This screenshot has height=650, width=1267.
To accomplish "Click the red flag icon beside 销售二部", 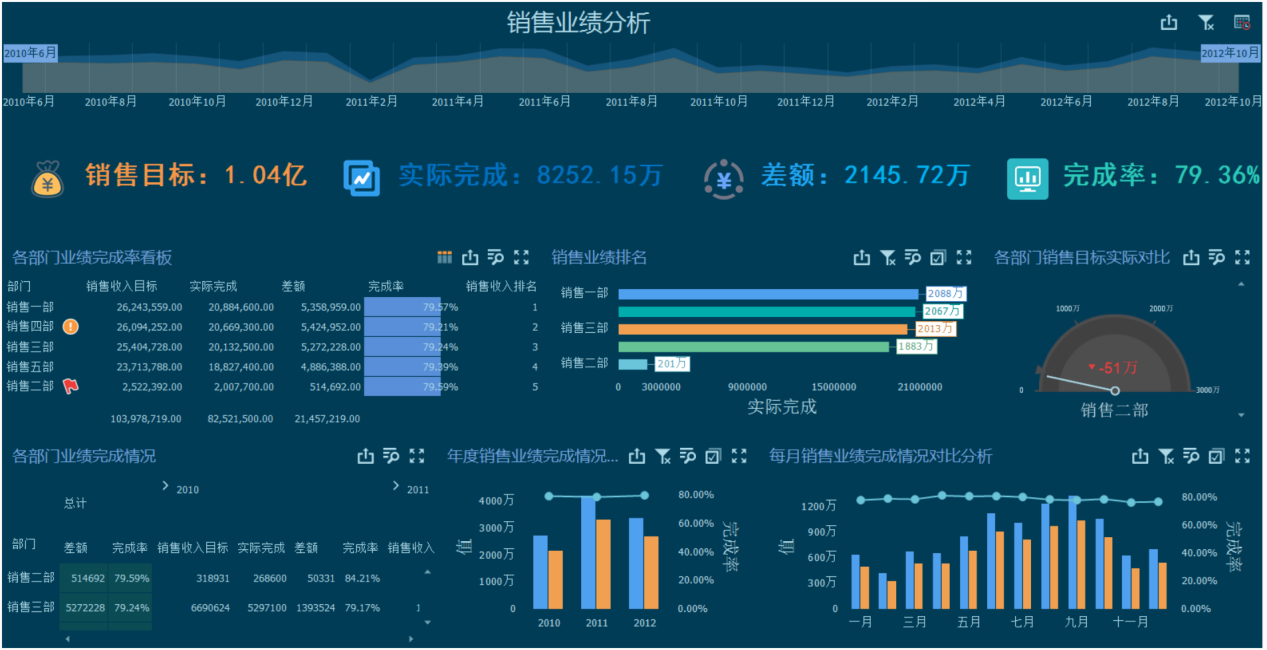I will tap(70, 385).
